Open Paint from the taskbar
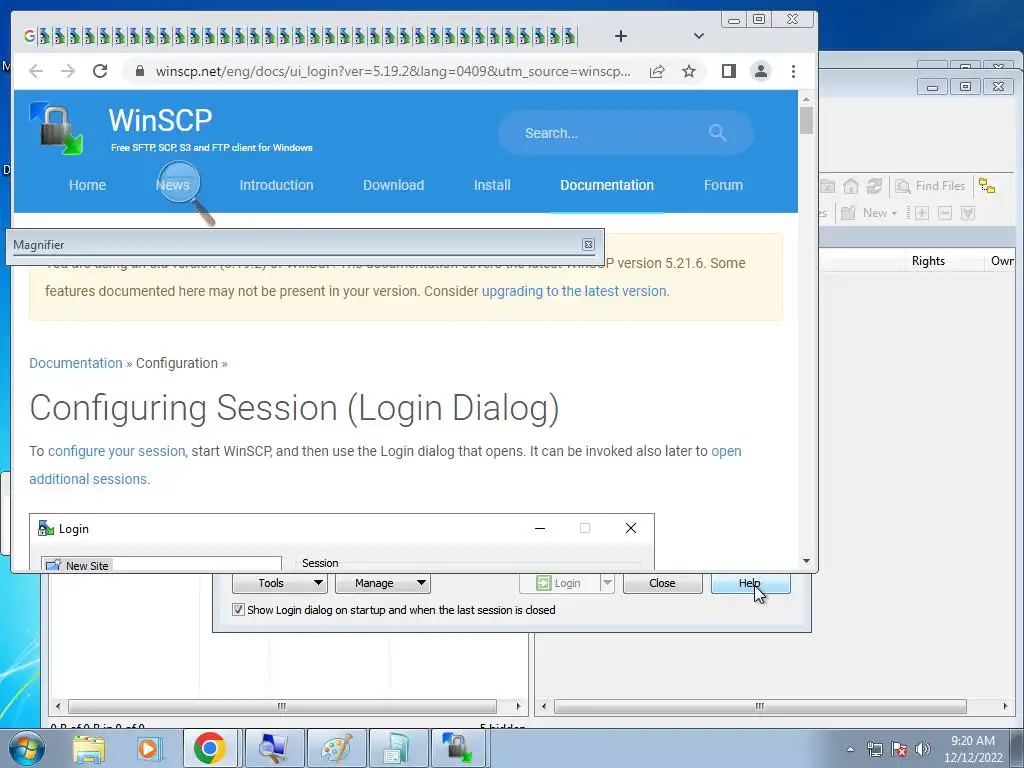Screen dimensions: 1024x768 coord(336,748)
